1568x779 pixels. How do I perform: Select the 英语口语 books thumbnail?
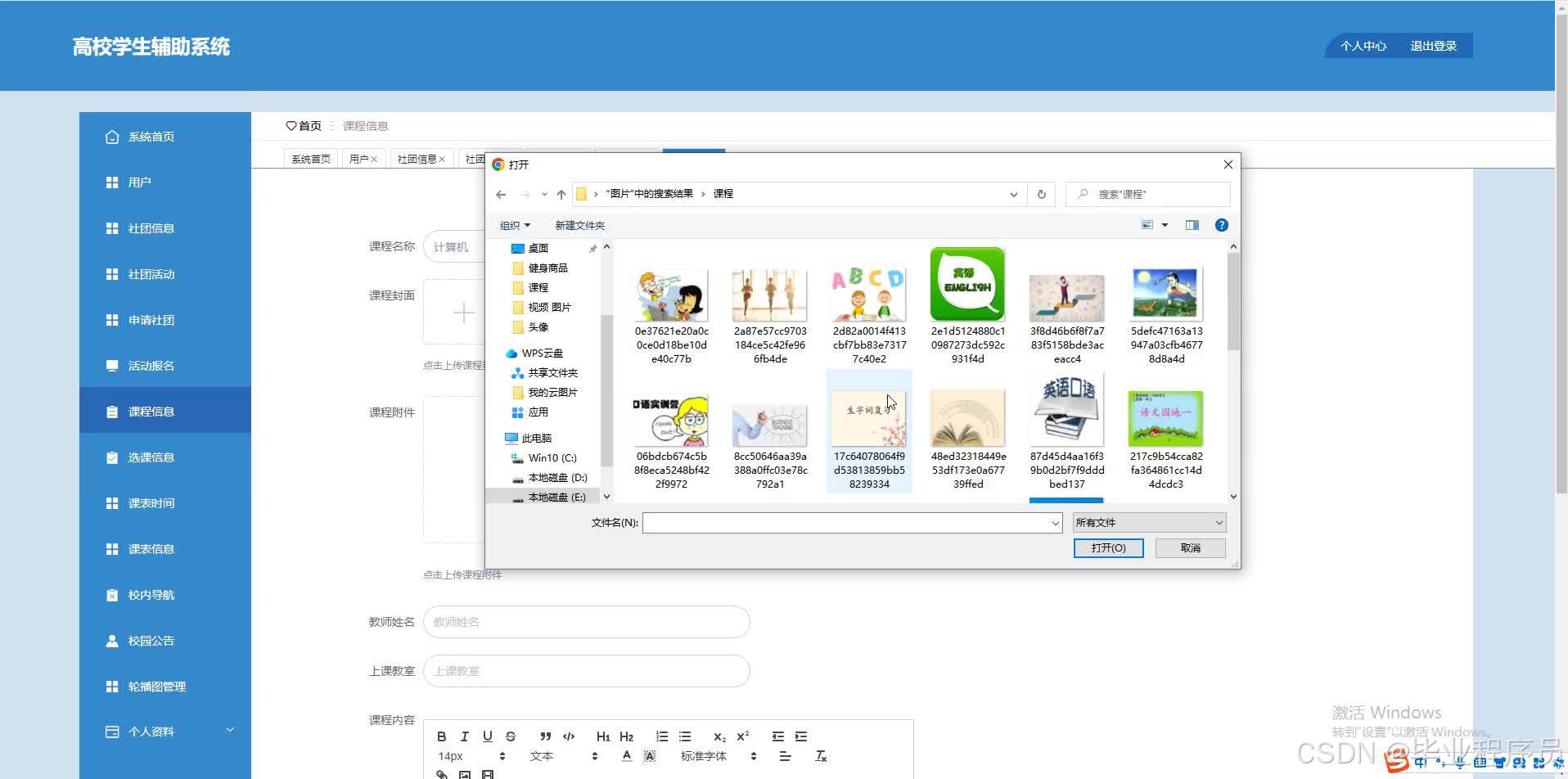coord(1066,409)
